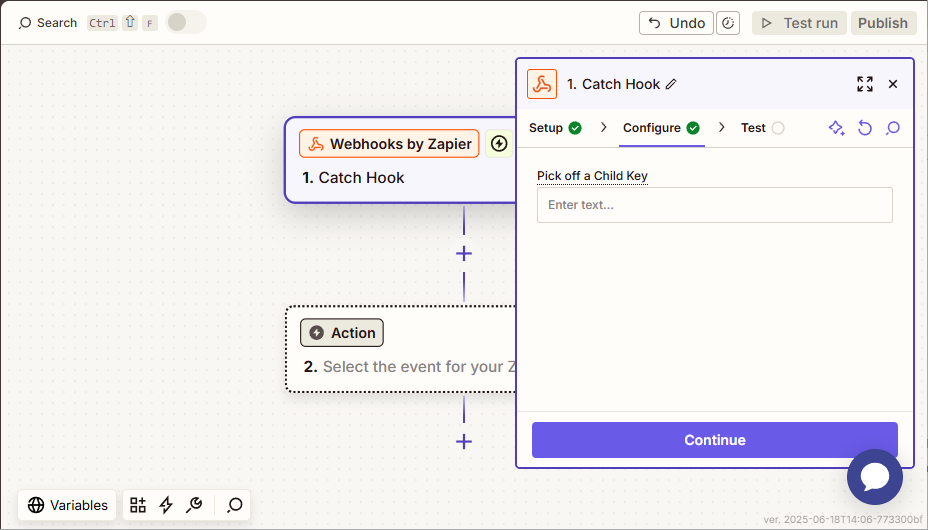928x530 pixels.
Task: Toggle the switch next to the Search shortcut
Action: coord(186,22)
